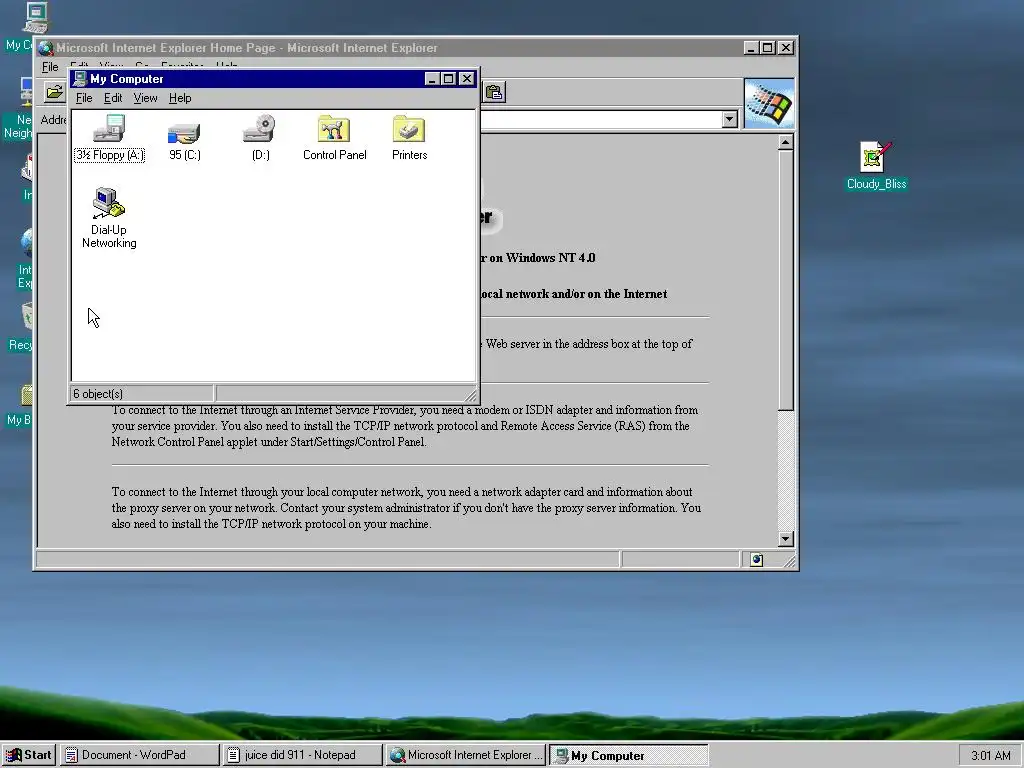The height and width of the screenshot is (768, 1024).
Task: Click the Start button
Action: click(x=29, y=755)
